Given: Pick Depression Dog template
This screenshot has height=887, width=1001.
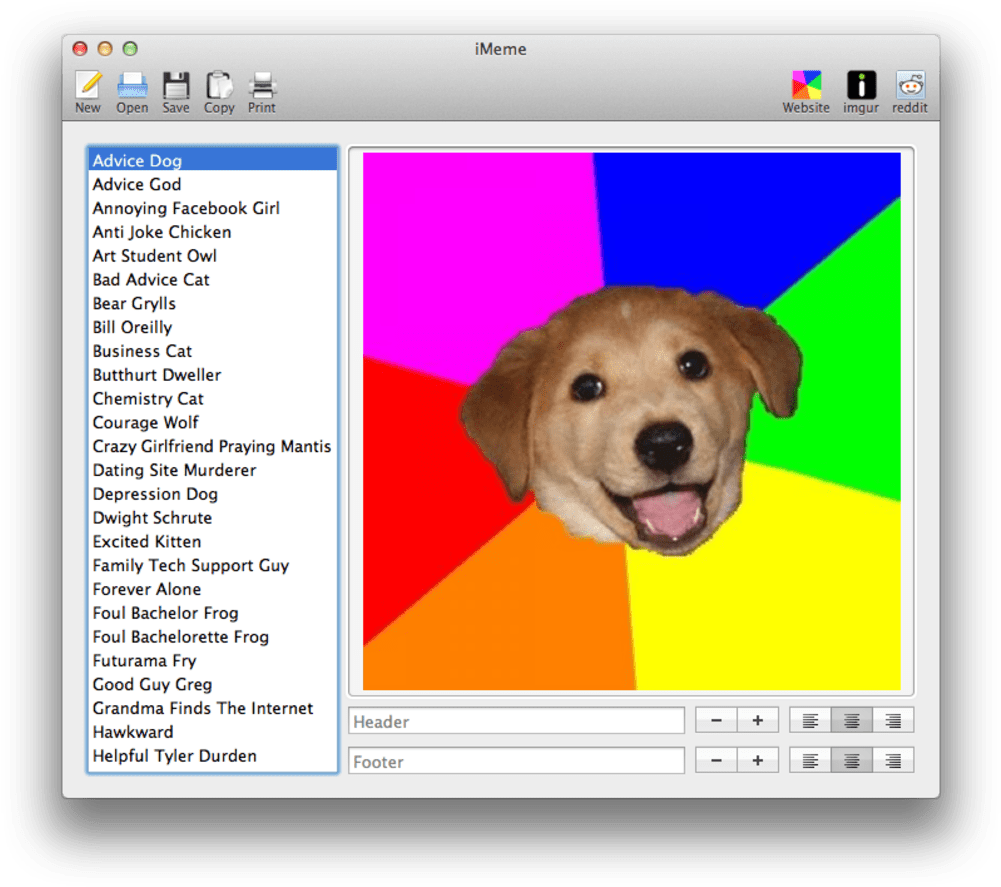Looking at the screenshot, I should [213, 494].
